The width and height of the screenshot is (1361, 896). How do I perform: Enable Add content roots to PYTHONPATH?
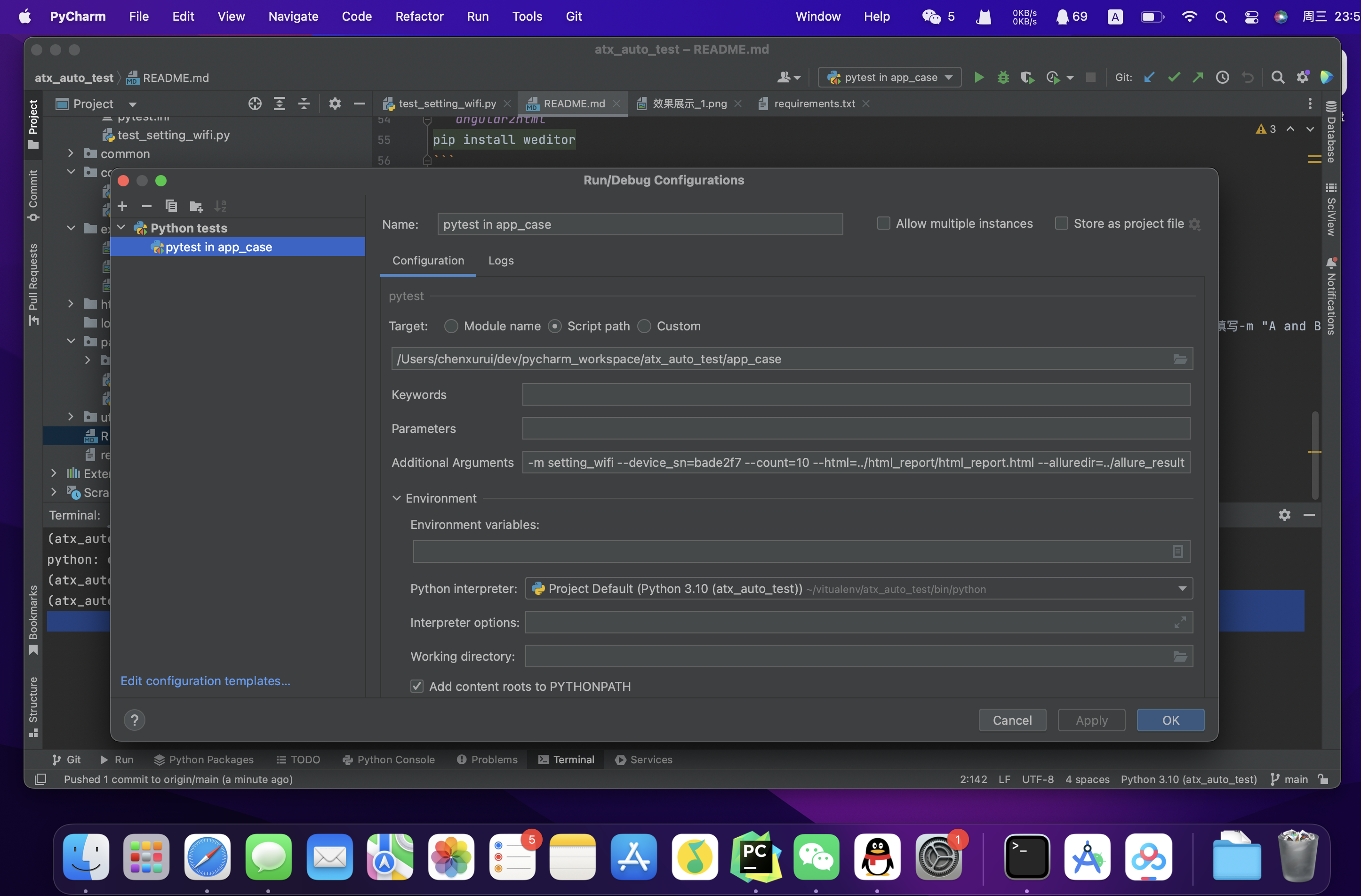(x=416, y=685)
